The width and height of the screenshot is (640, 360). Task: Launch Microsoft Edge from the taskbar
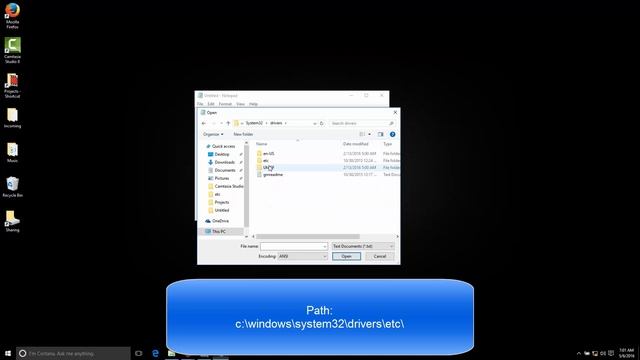[x=156, y=353]
